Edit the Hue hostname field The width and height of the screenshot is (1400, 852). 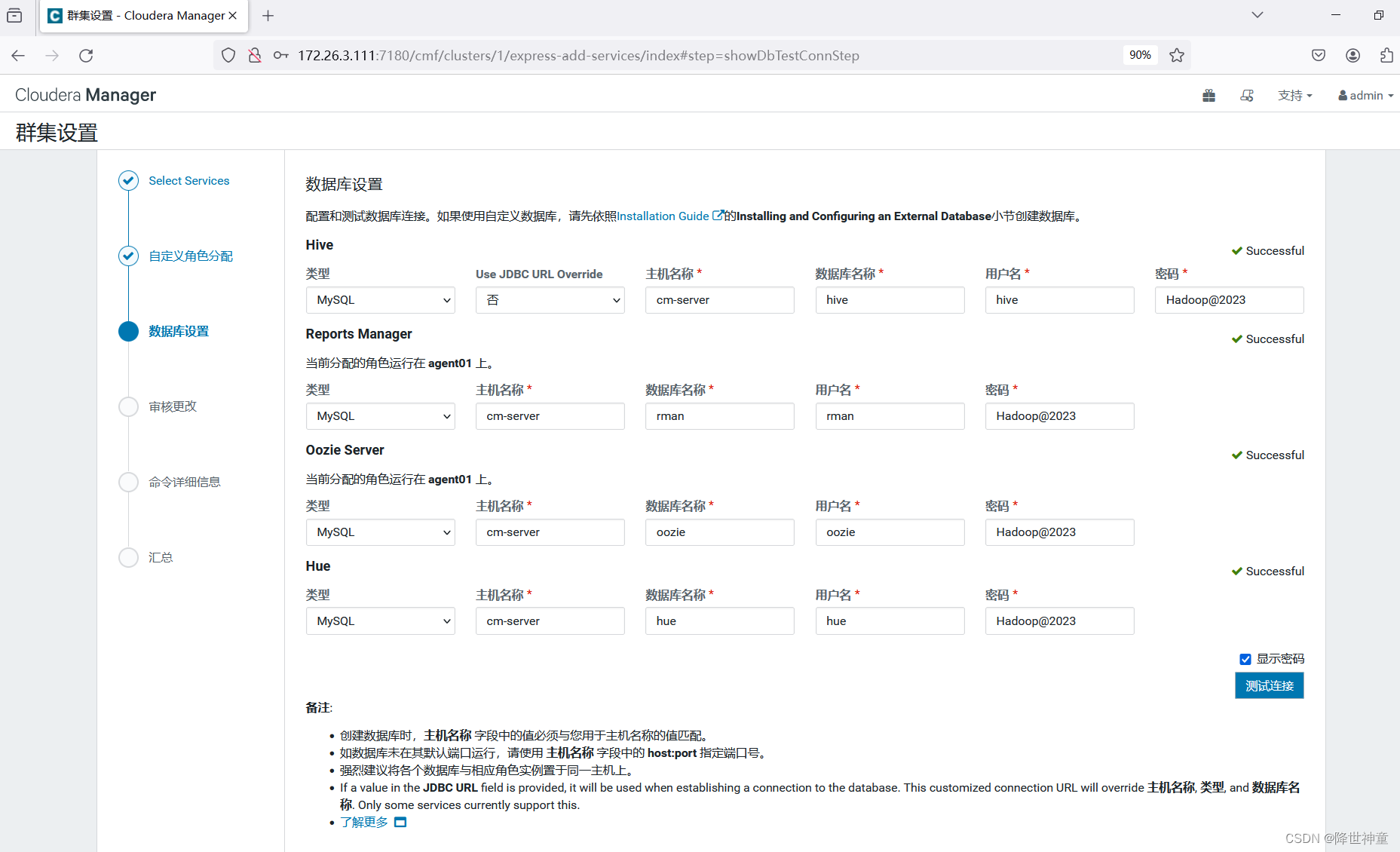pos(550,621)
